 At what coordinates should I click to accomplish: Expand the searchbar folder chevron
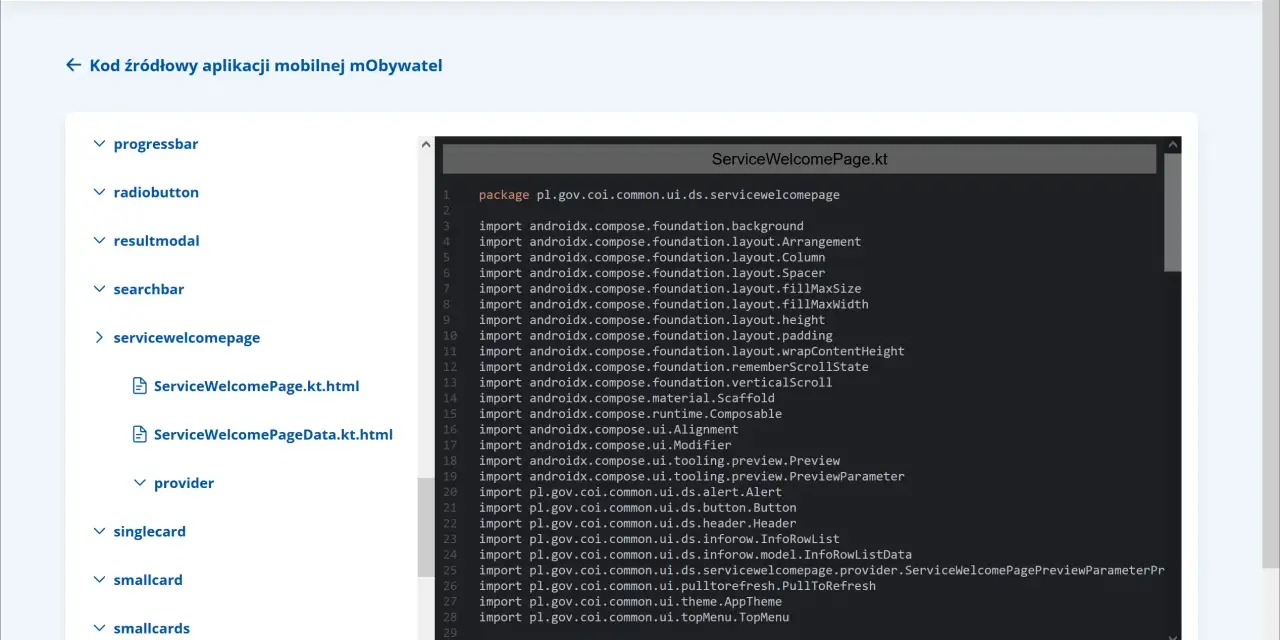(x=99, y=289)
